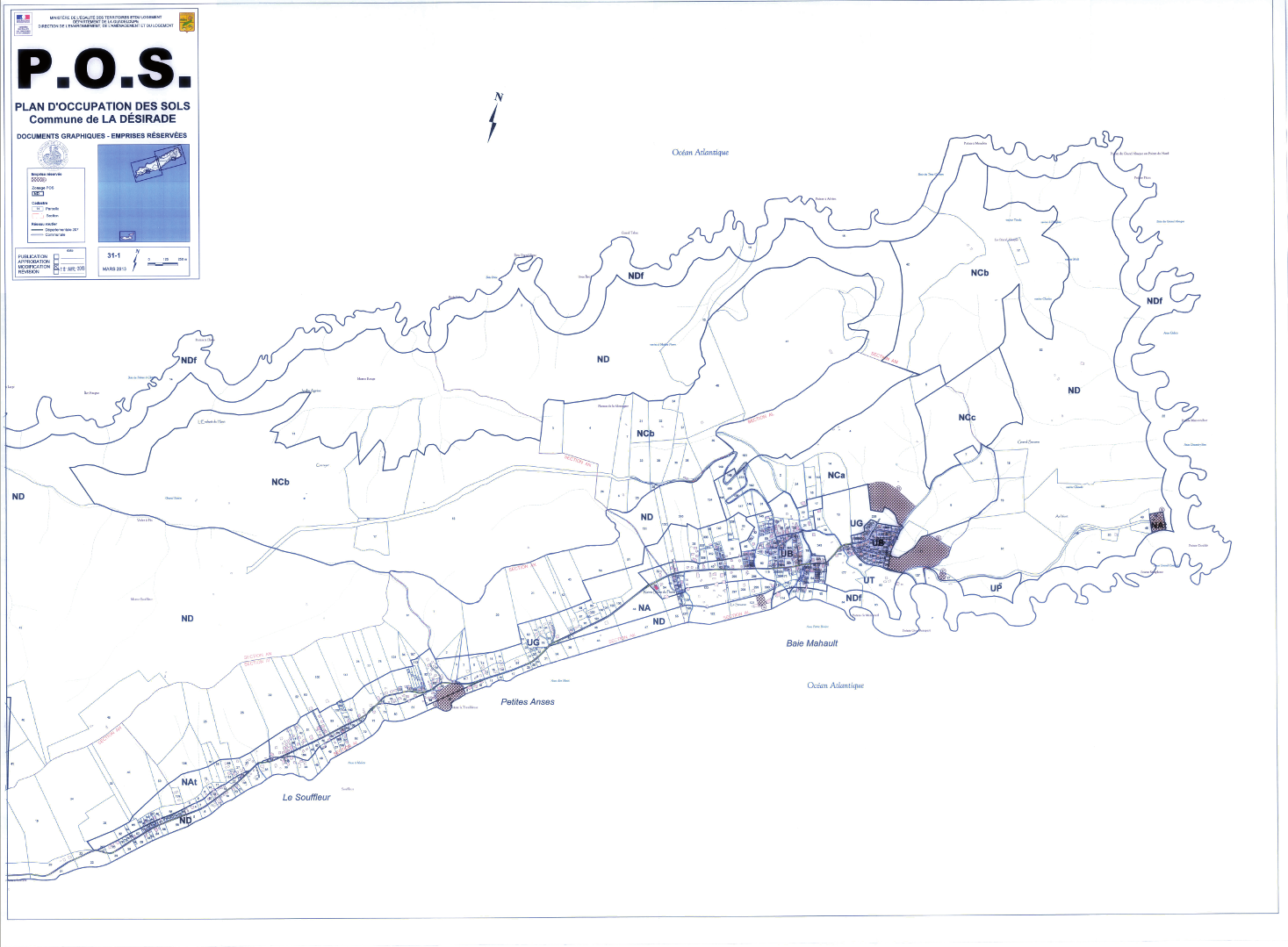Click the Le Souffleur place label

[x=306, y=797]
